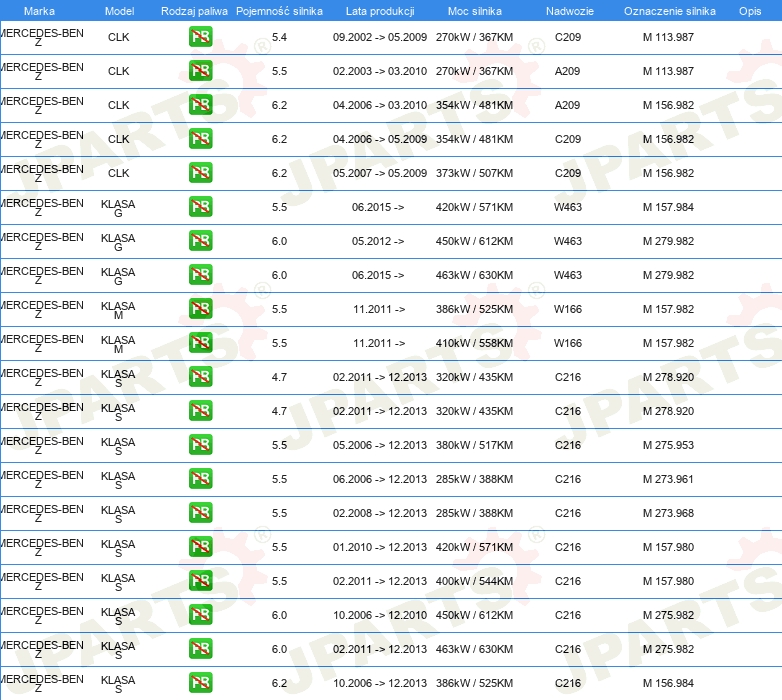The width and height of the screenshot is (782, 700).
Task: Click the fuel icon in the M 156.984 engine row
Action: pyautogui.click(x=200, y=683)
